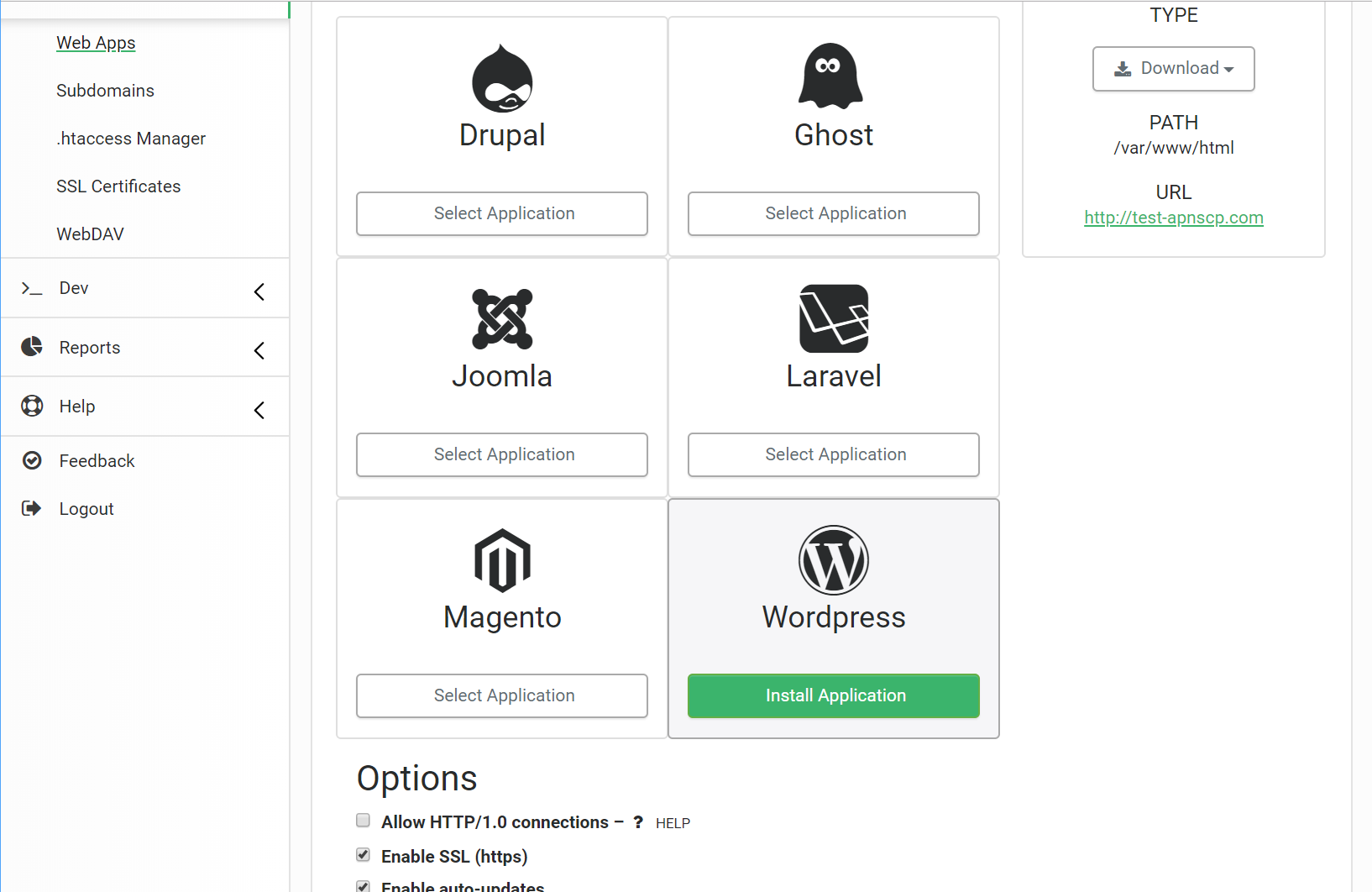Click the Laravel logo icon
Screen dimensions: 1372x892
pos(834,318)
